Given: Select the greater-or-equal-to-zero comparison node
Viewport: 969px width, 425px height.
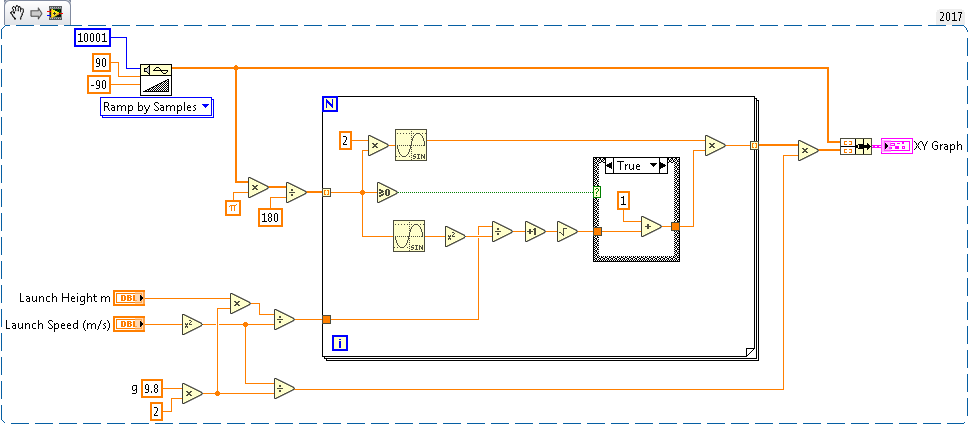Looking at the screenshot, I should [x=386, y=192].
